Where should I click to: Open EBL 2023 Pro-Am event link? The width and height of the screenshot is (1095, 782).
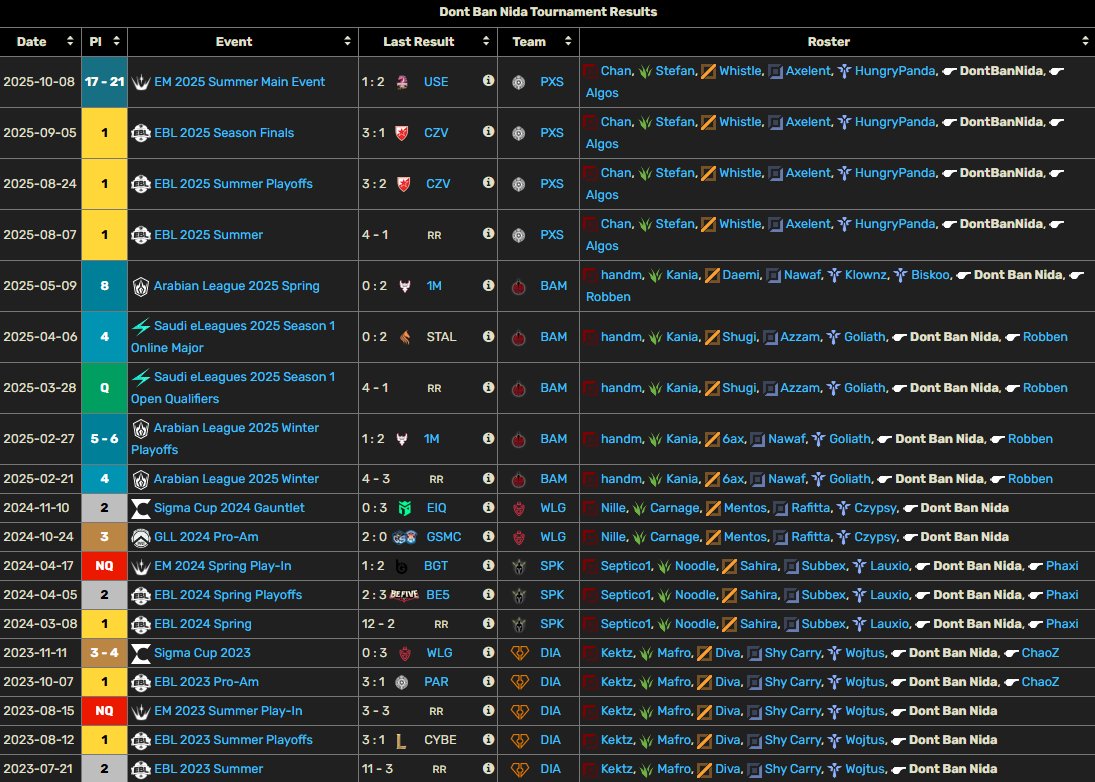coord(206,681)
